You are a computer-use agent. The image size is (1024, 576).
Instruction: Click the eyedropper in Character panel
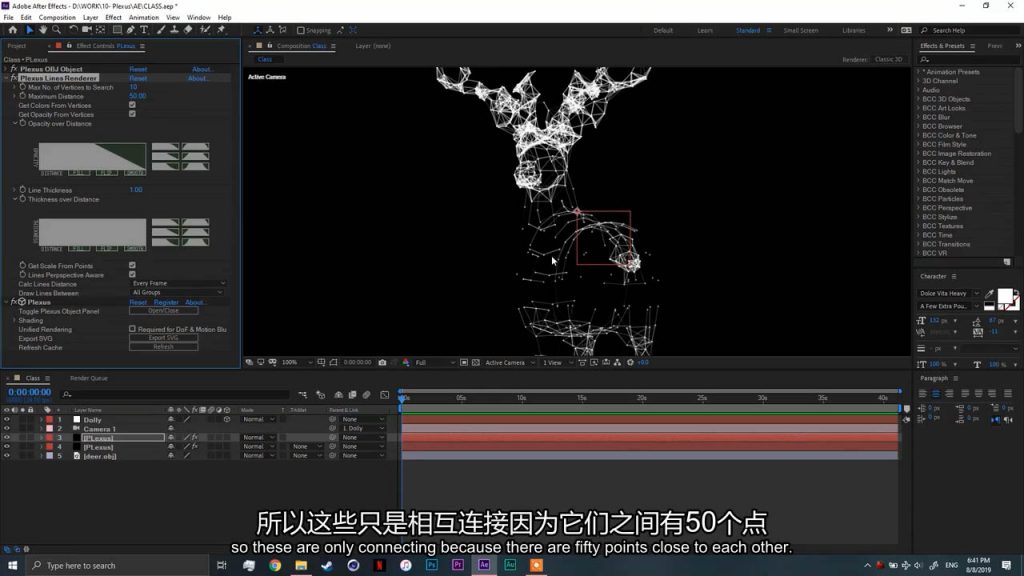pos(989,293)
